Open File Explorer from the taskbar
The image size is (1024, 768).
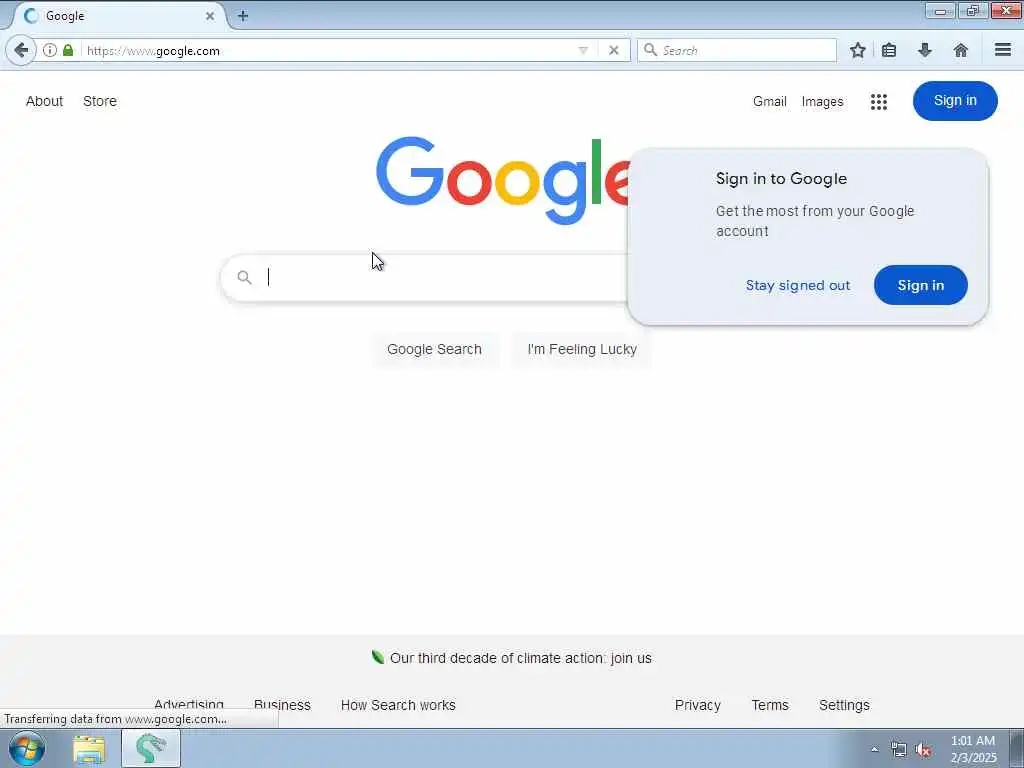[89, 749]
